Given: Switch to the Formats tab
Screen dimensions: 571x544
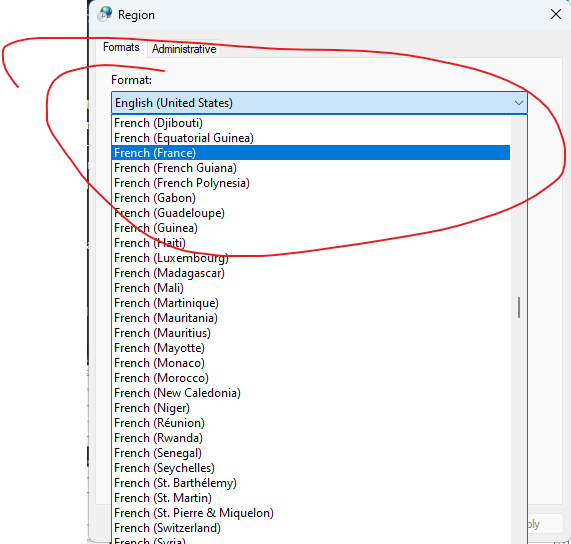Looking at the screenshot, I should click(121, 47).
